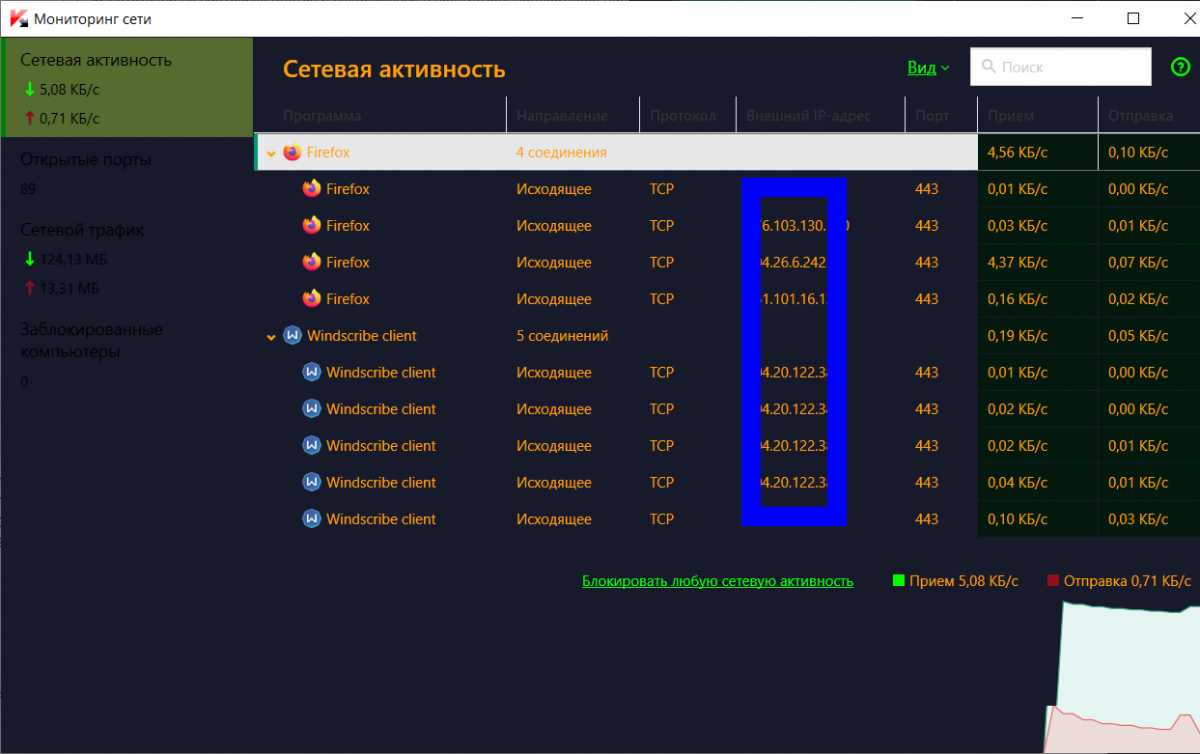
Task: Click 'TCP' in the Firefox row receiving 0,16 КБ/с
Action: [661, 299]
